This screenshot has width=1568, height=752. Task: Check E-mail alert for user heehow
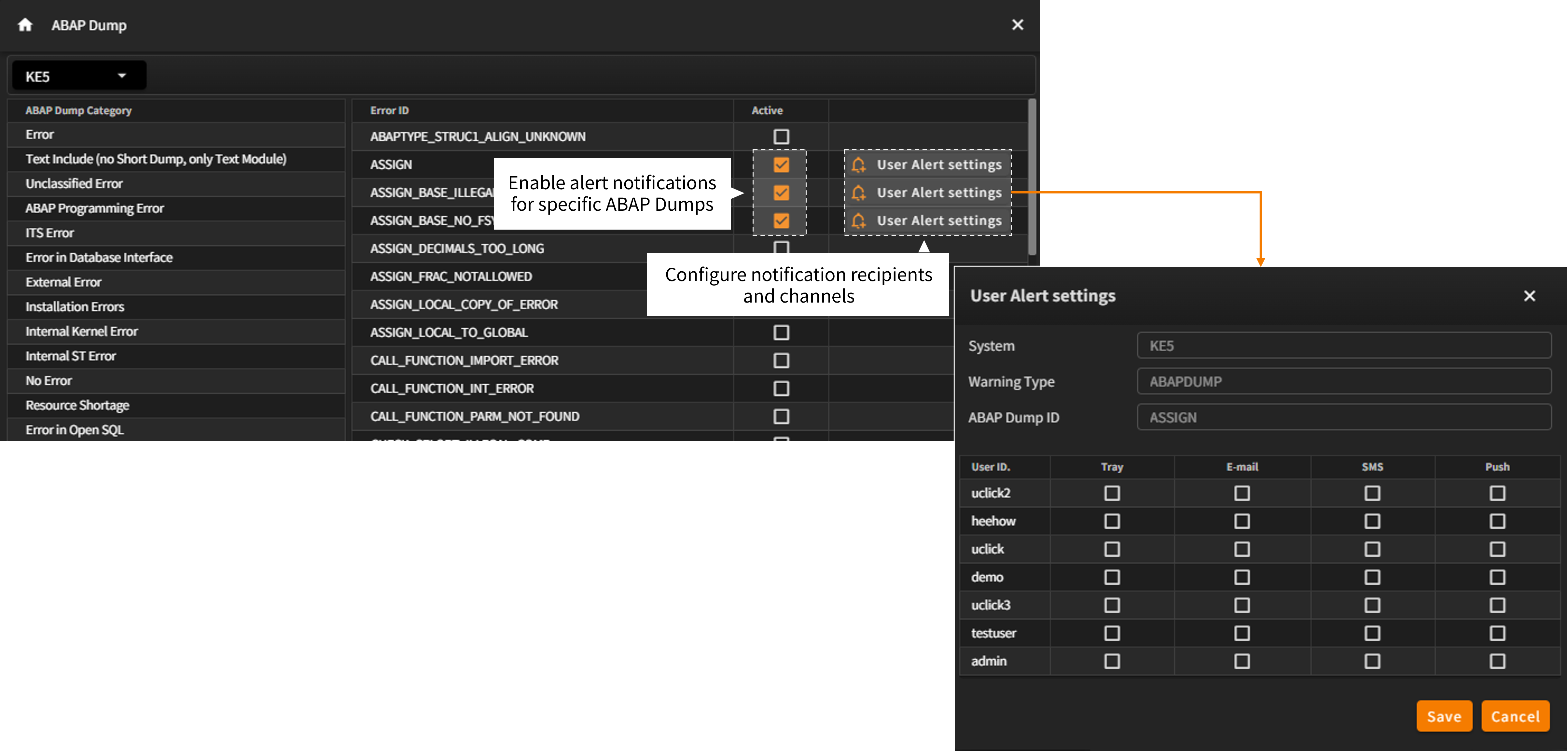[1242, 521]
